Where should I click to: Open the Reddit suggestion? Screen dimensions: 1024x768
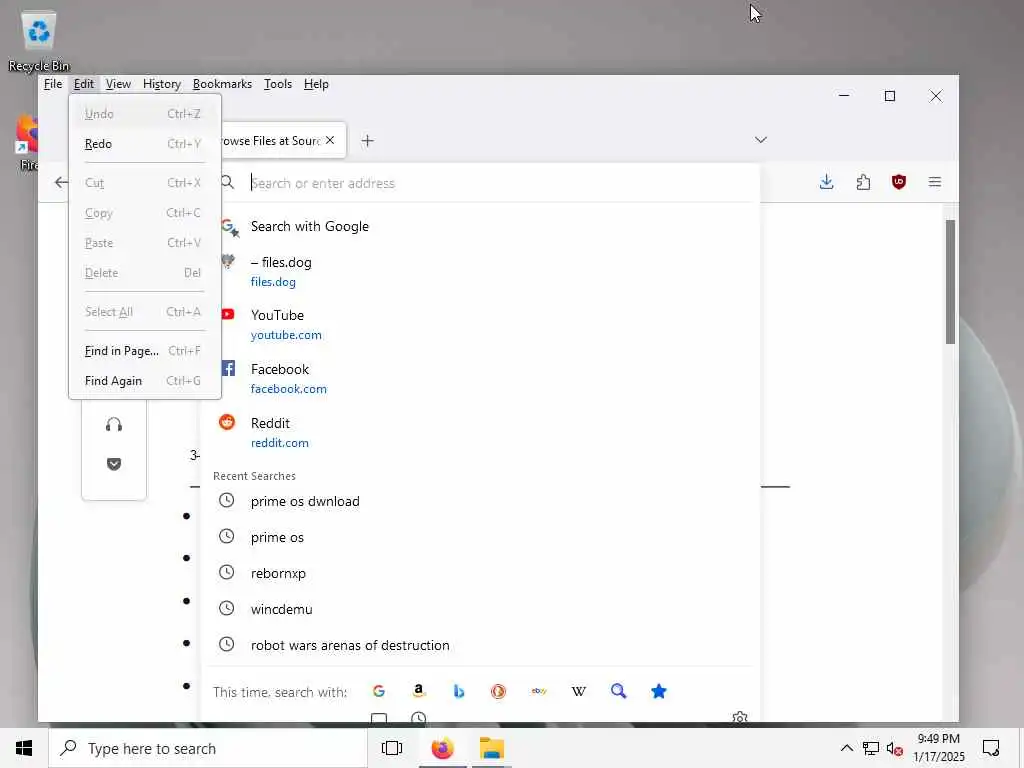[482, 432]
